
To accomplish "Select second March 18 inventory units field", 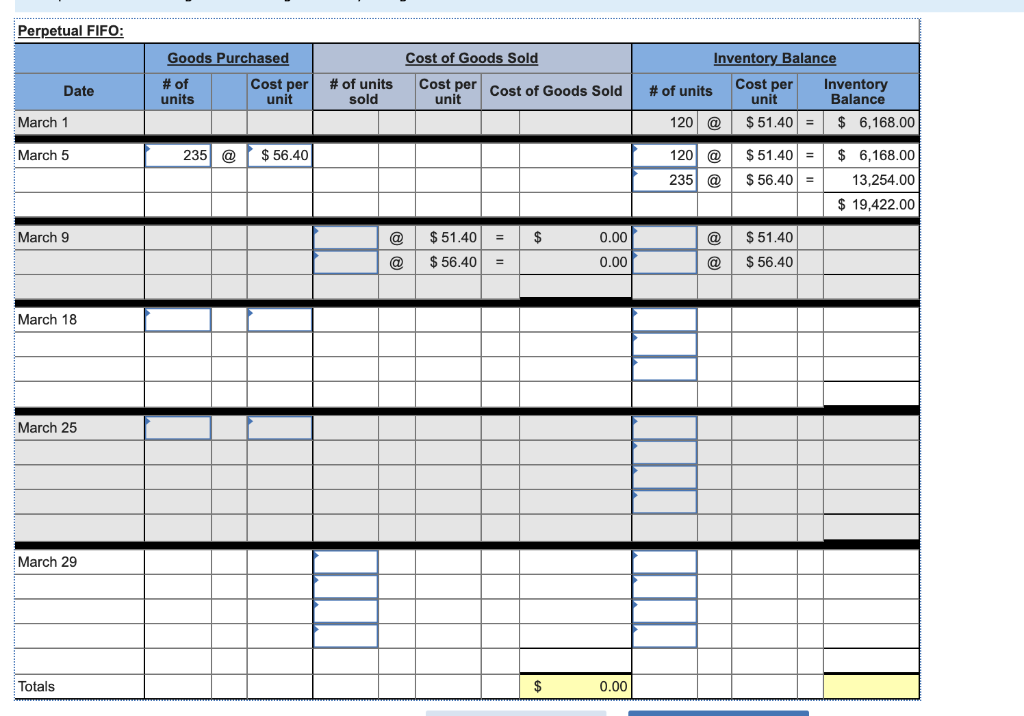I will click(x=664, y=344).
